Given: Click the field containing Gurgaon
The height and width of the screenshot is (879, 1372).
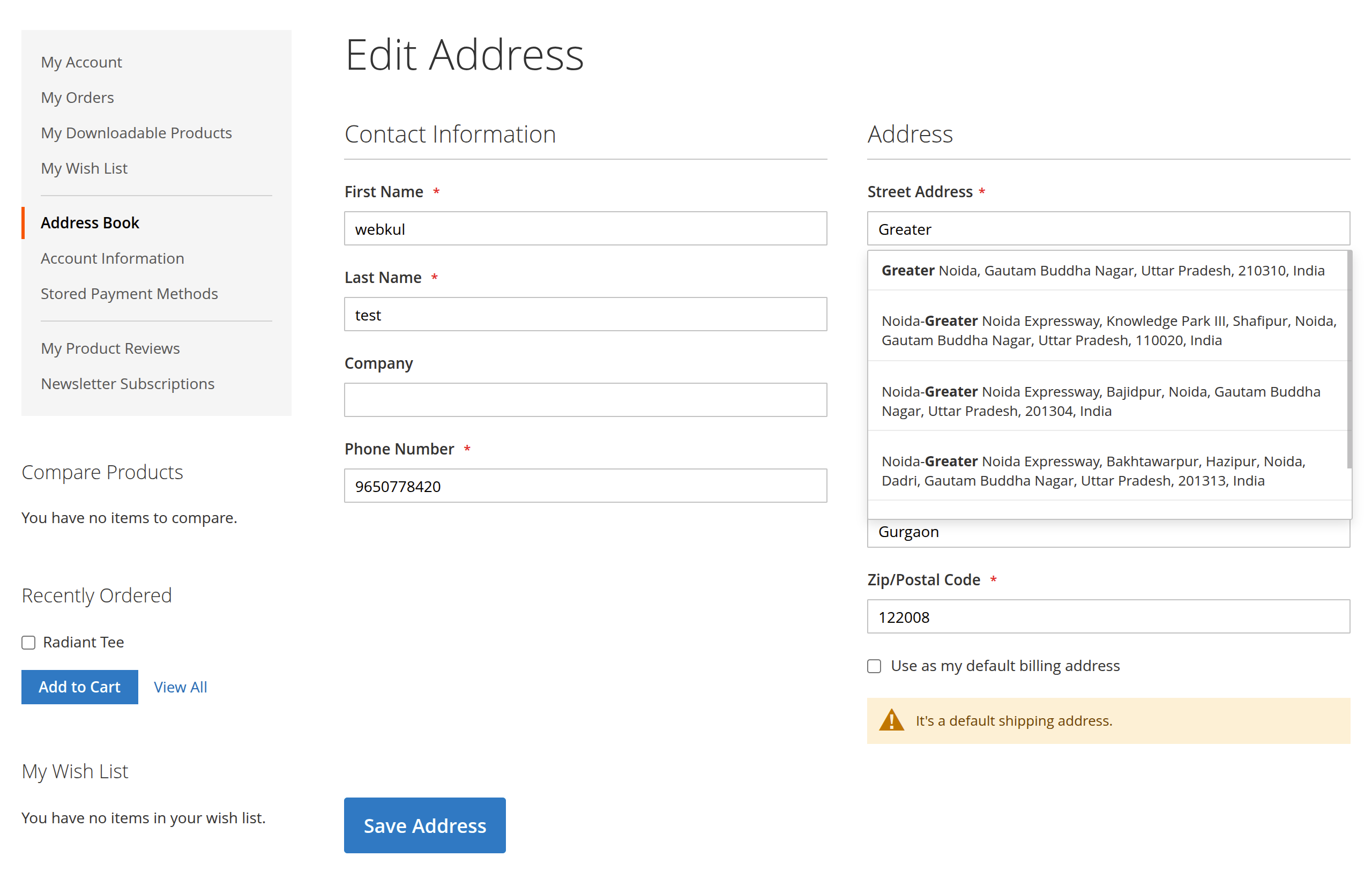Looking at the screenshot, I should (x=1108, y=533).
